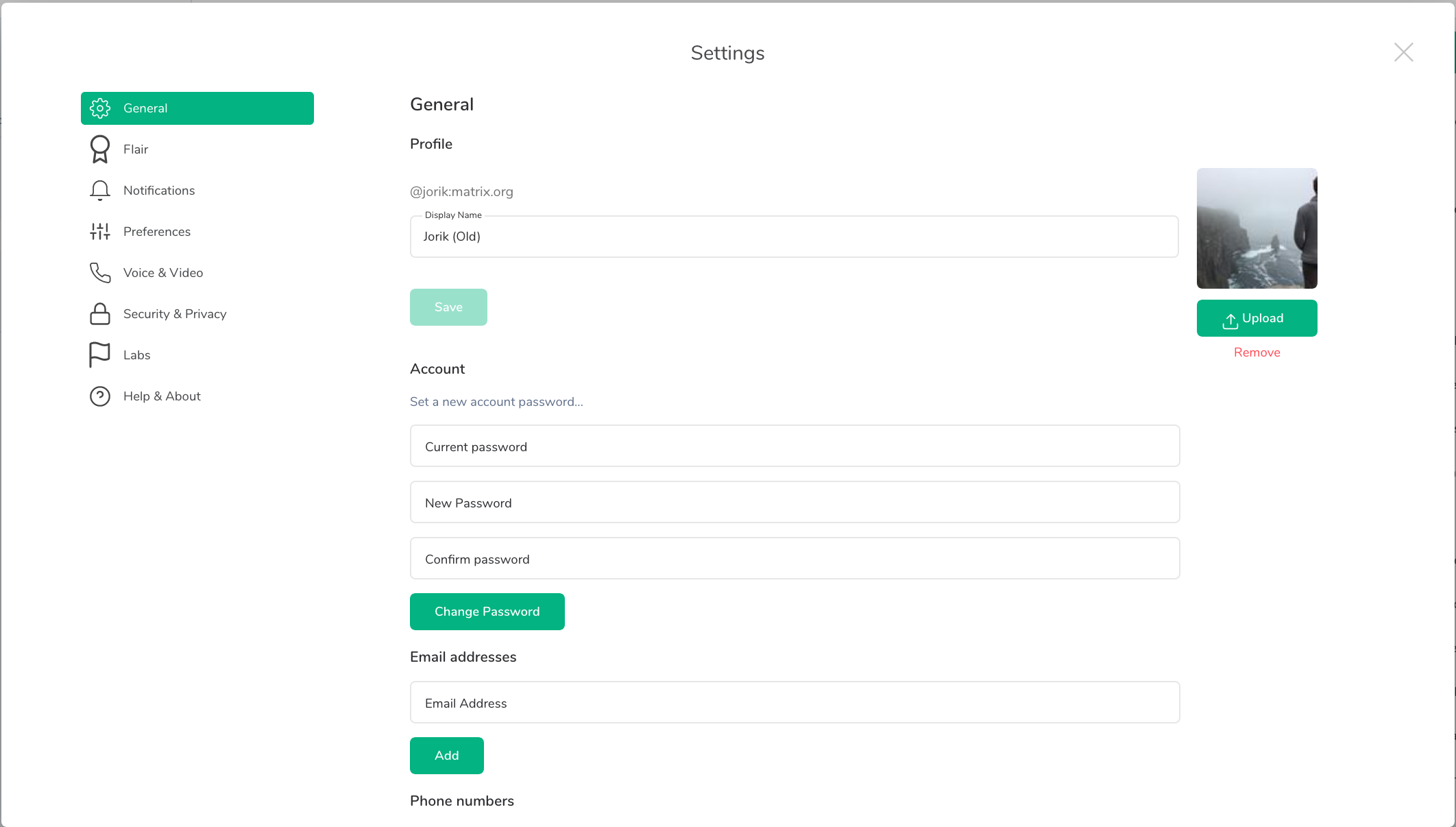Click the Help & About question icon
Image resolution: width=1456 pixels, height=827 pixels.
tap(100, 396)
